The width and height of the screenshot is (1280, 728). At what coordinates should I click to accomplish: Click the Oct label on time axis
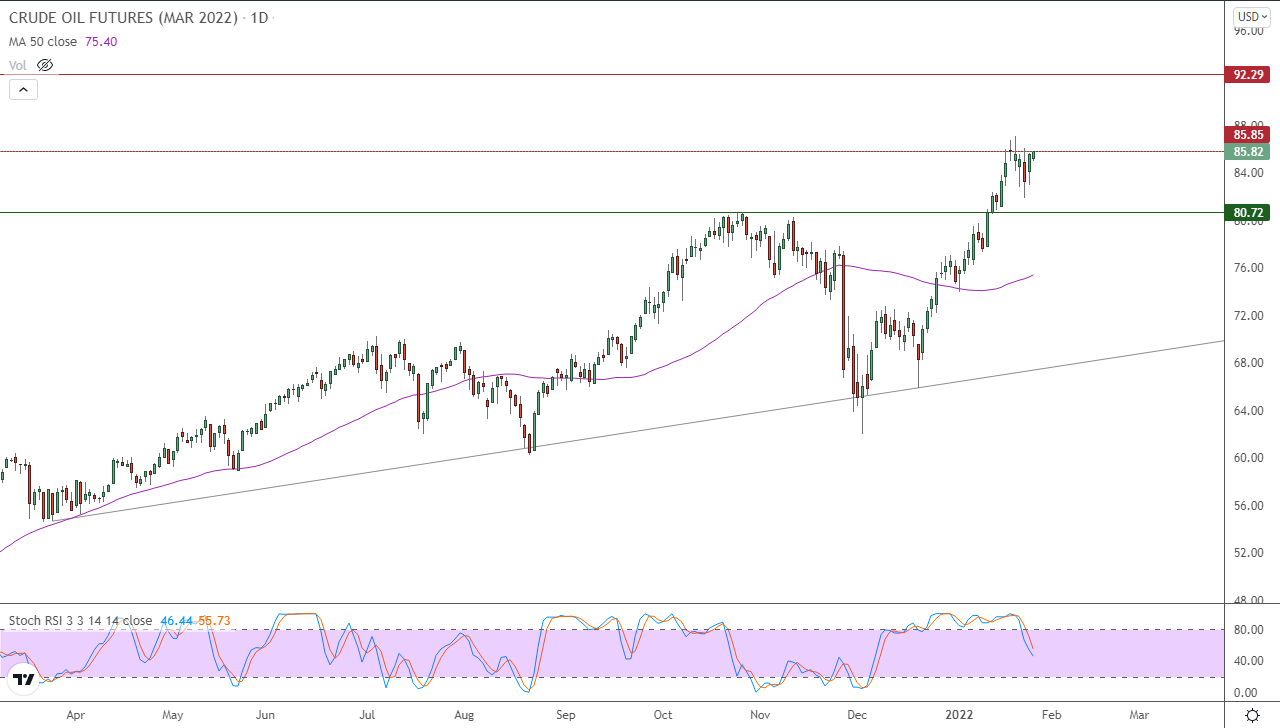663,715
